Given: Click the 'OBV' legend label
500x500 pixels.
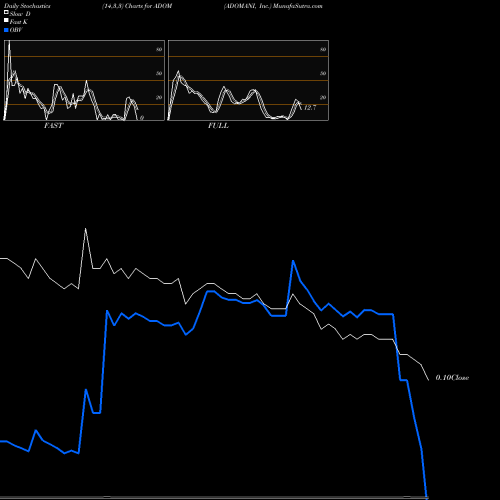Looking at the screenshot, I should coord(16,30).
